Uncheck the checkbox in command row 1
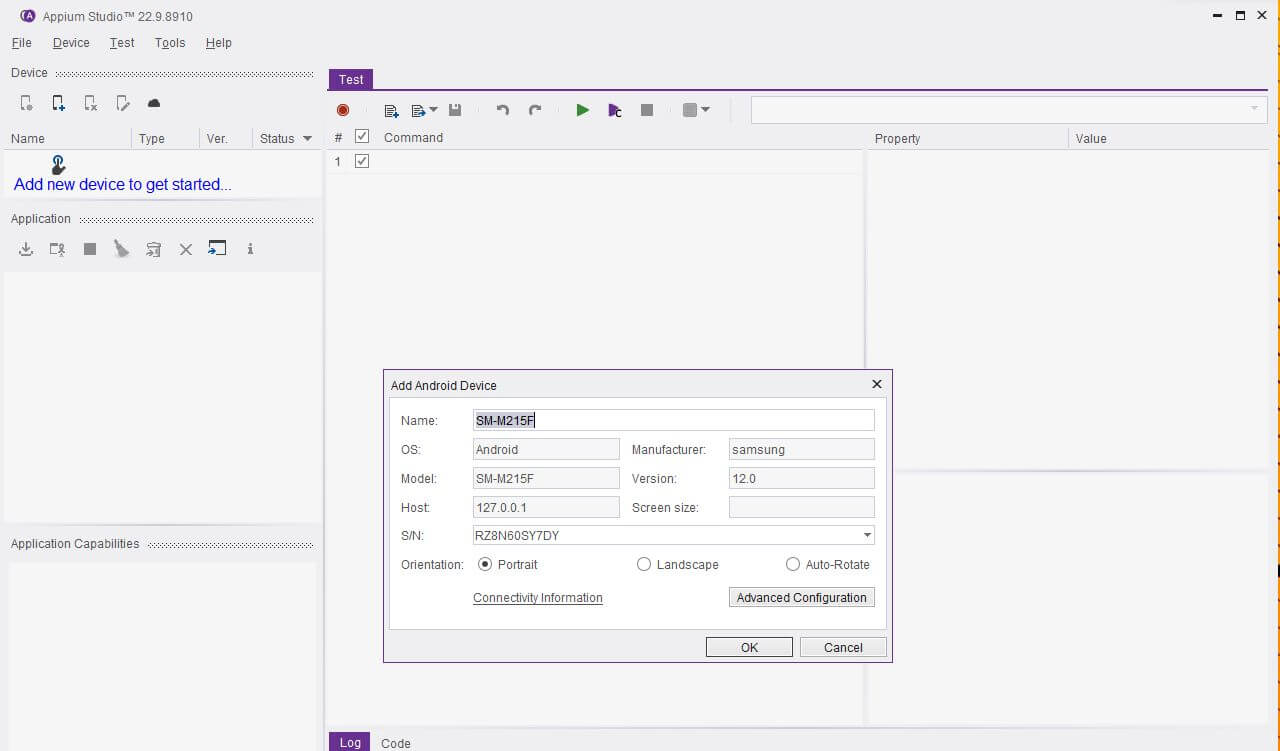Image resolution: width=1280 pixels, height=751 pixels. click(362, 161)
